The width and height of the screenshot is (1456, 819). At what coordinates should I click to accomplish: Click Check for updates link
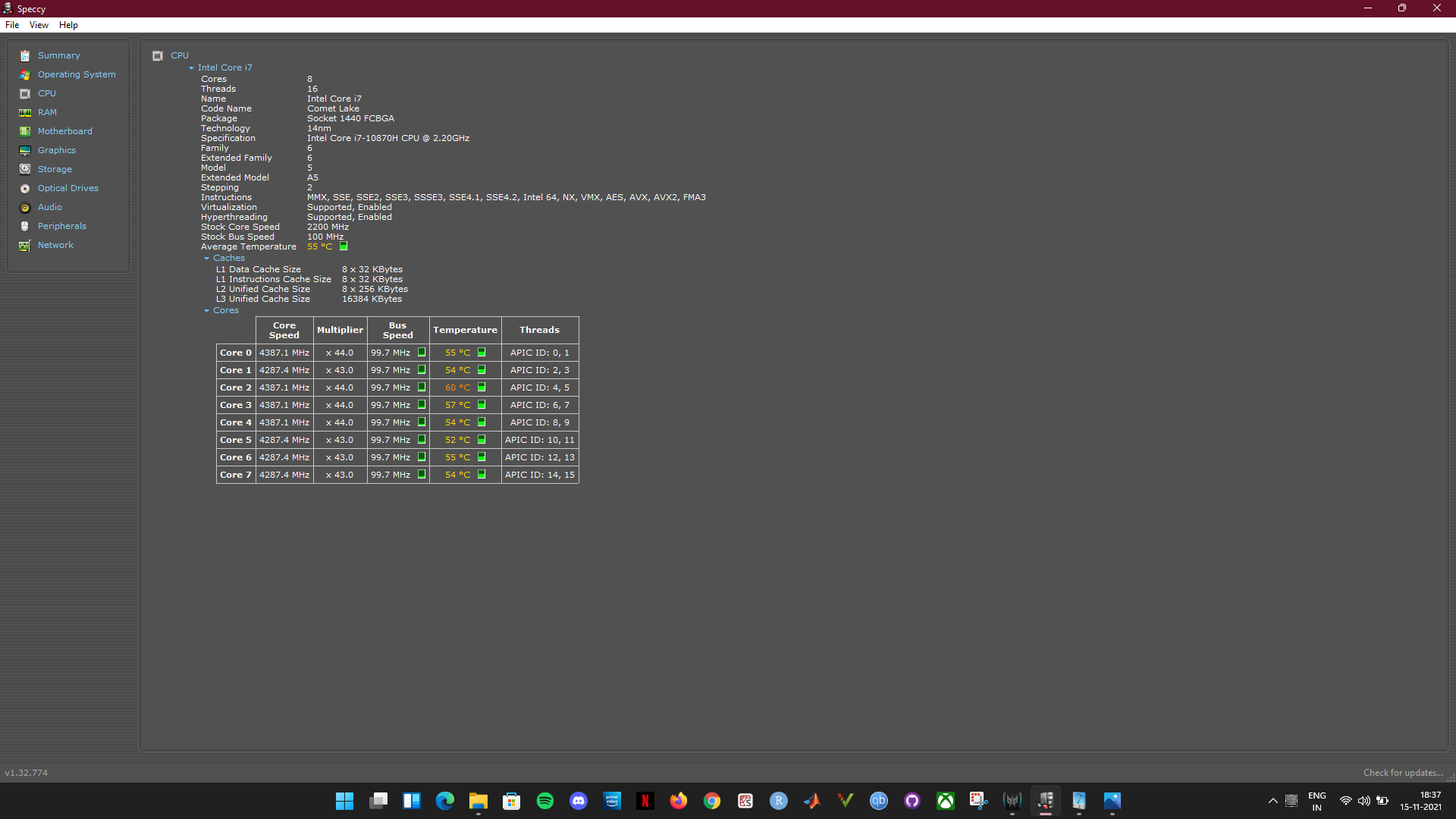point(1402,773)
